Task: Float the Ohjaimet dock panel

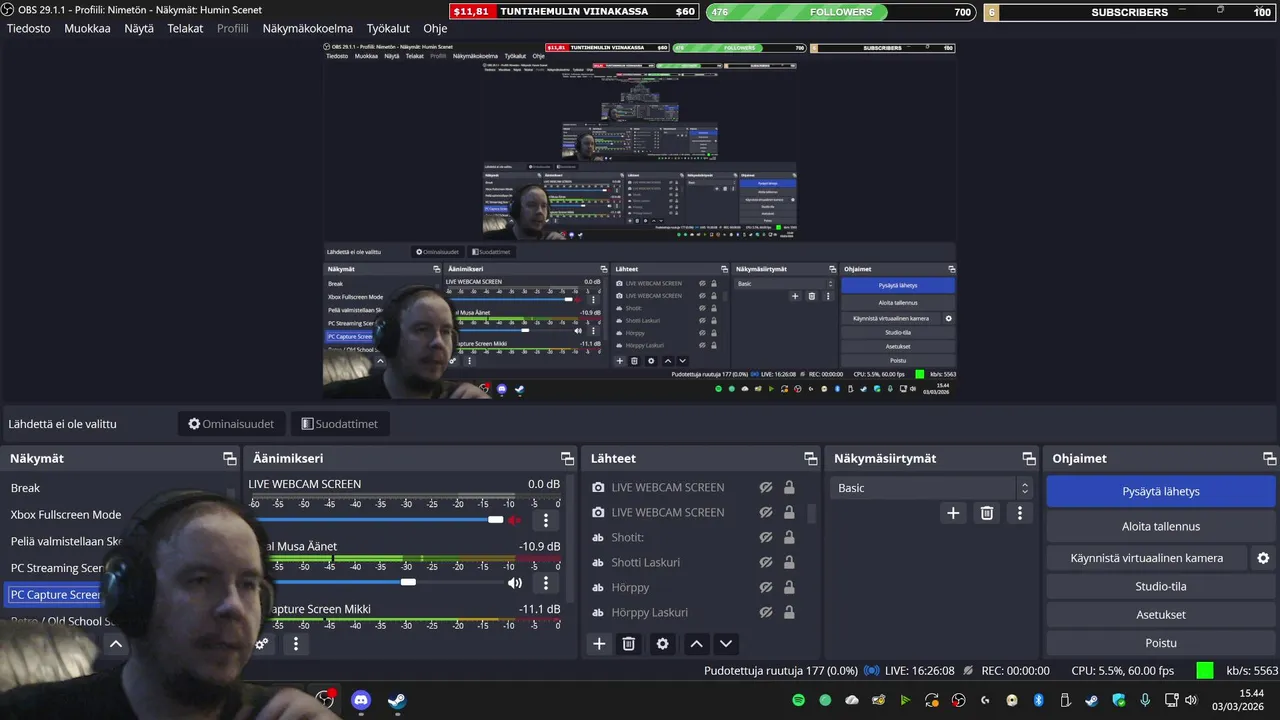Action: point(1270,458)
